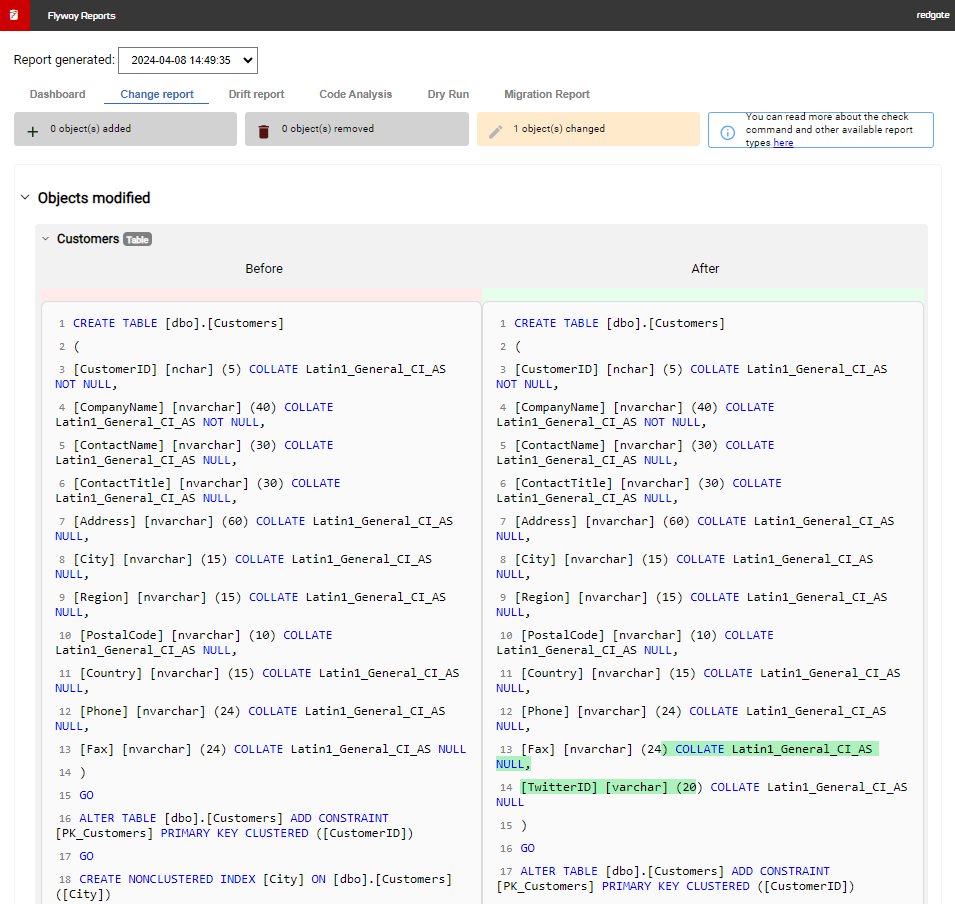The height and width of the screenshot is (904, 955).
Task: Click [CompanyName] line in Before pane
Action: (194, 414)
